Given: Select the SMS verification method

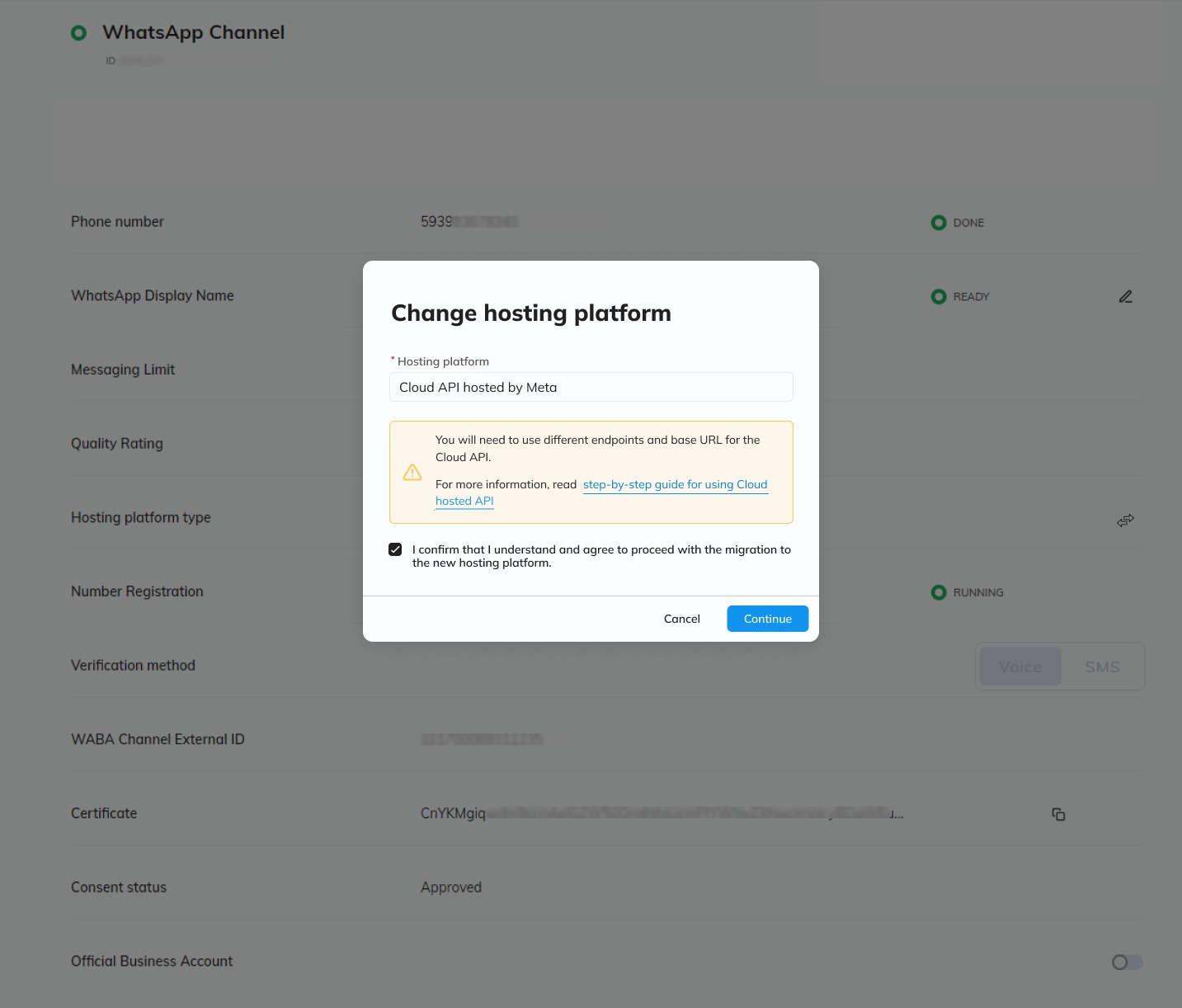Looking at the screenshot, I should point(1102,667).
